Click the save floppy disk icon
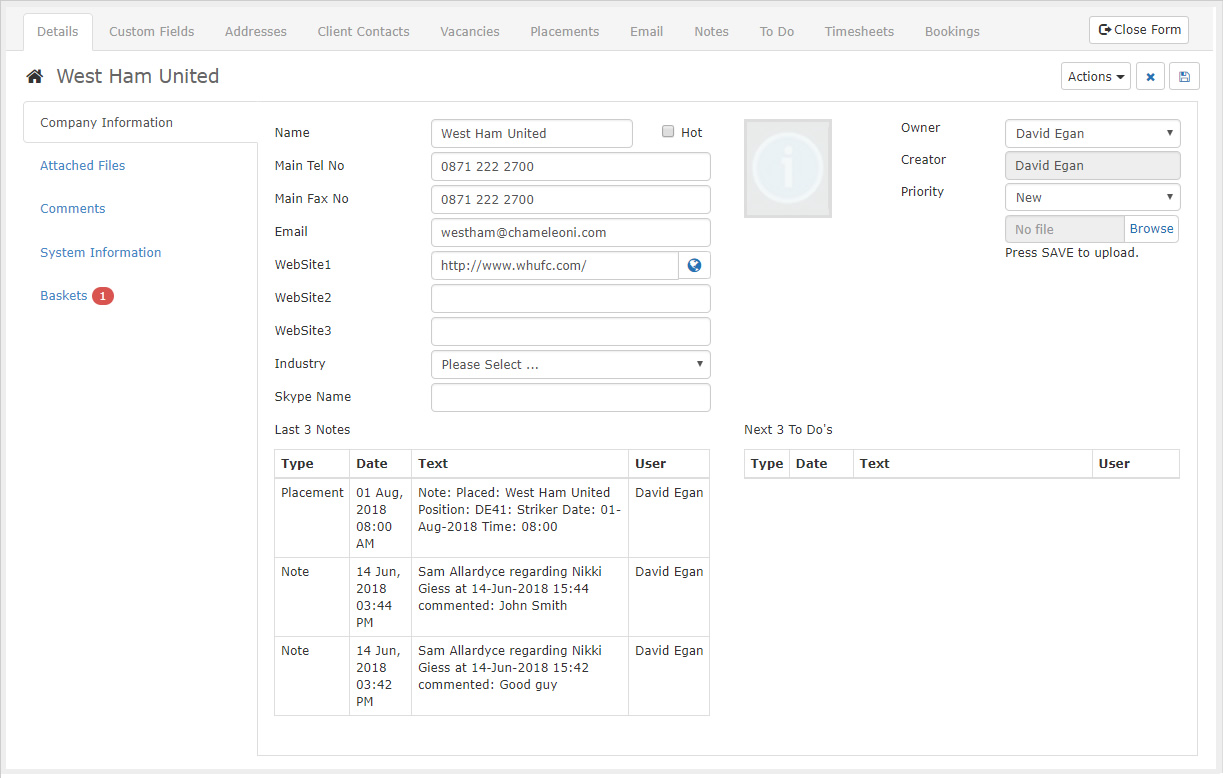This screenshot has width=1223, height=778. (x=1185, y=77)
